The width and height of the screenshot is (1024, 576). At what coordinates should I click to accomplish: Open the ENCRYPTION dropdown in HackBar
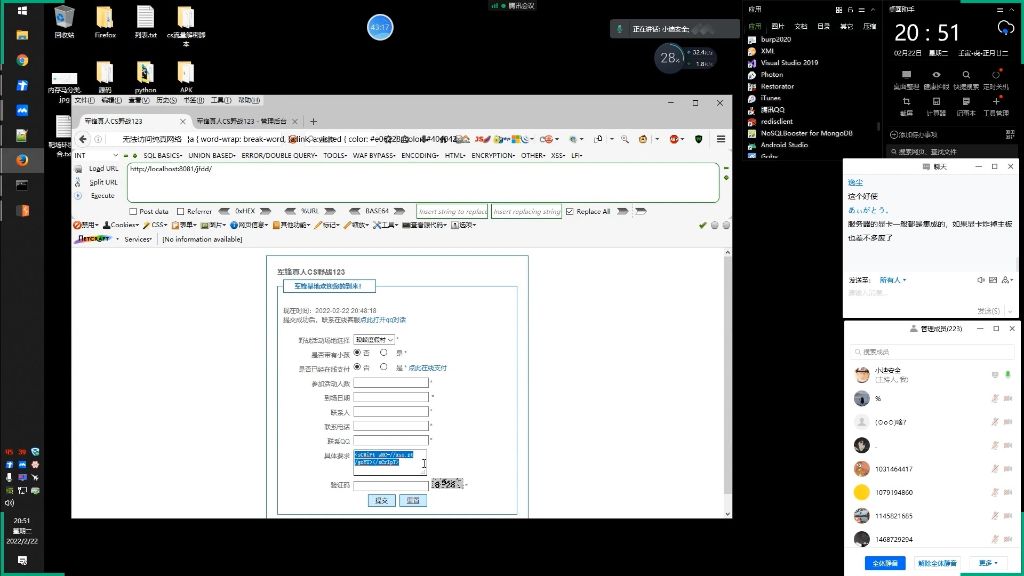[493, 155]
